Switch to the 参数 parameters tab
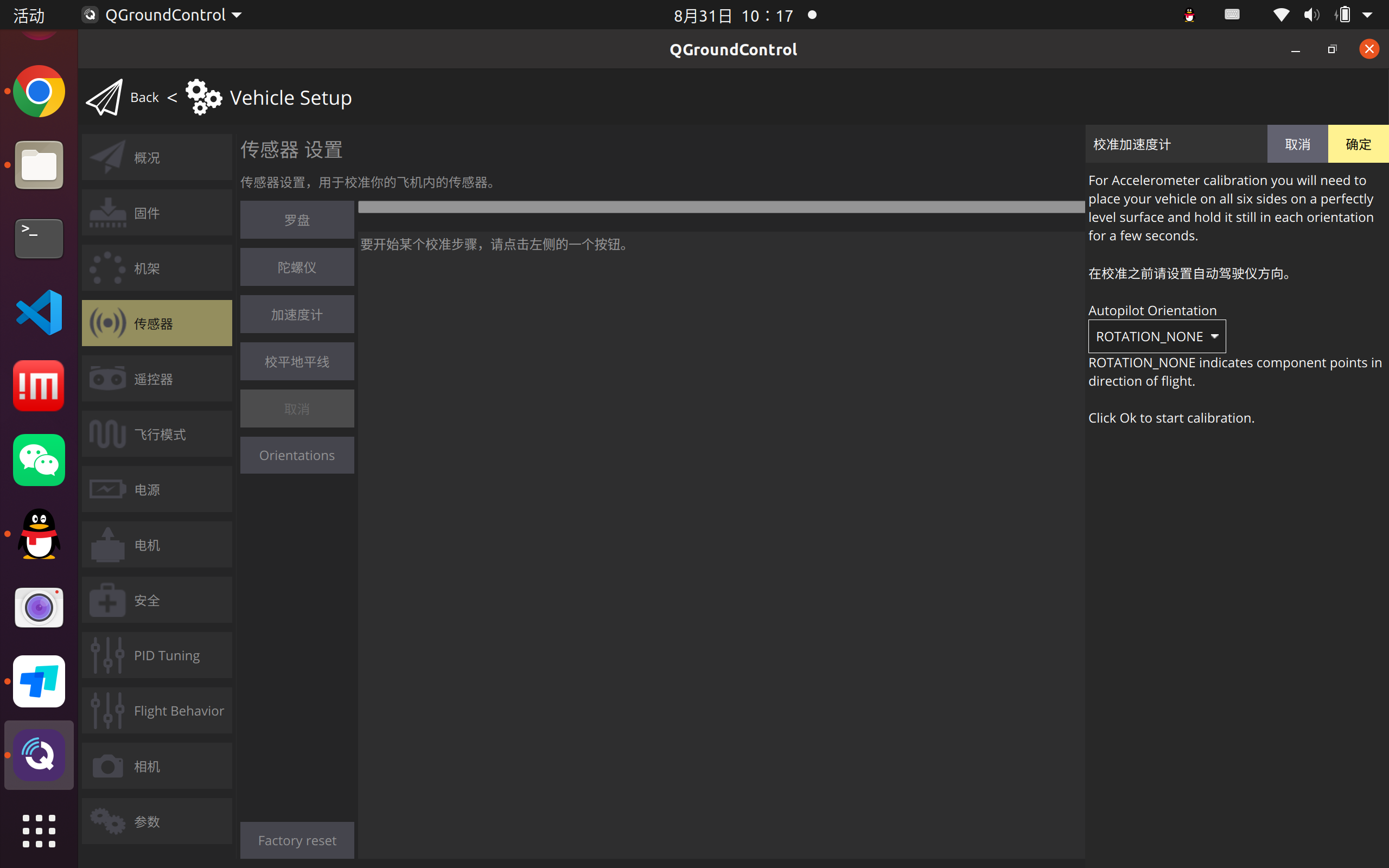 (157, 821)
